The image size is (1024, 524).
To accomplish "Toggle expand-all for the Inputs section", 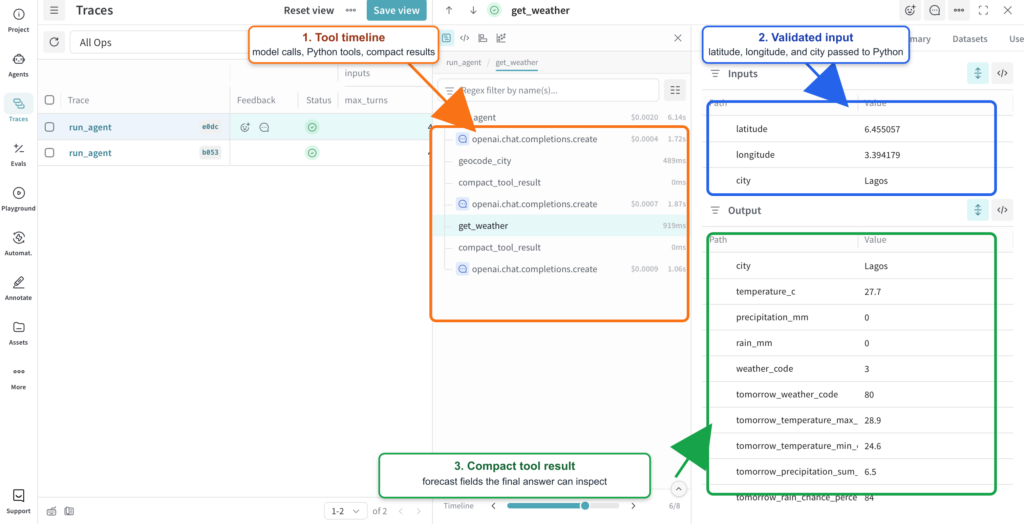I will point(978,74).
